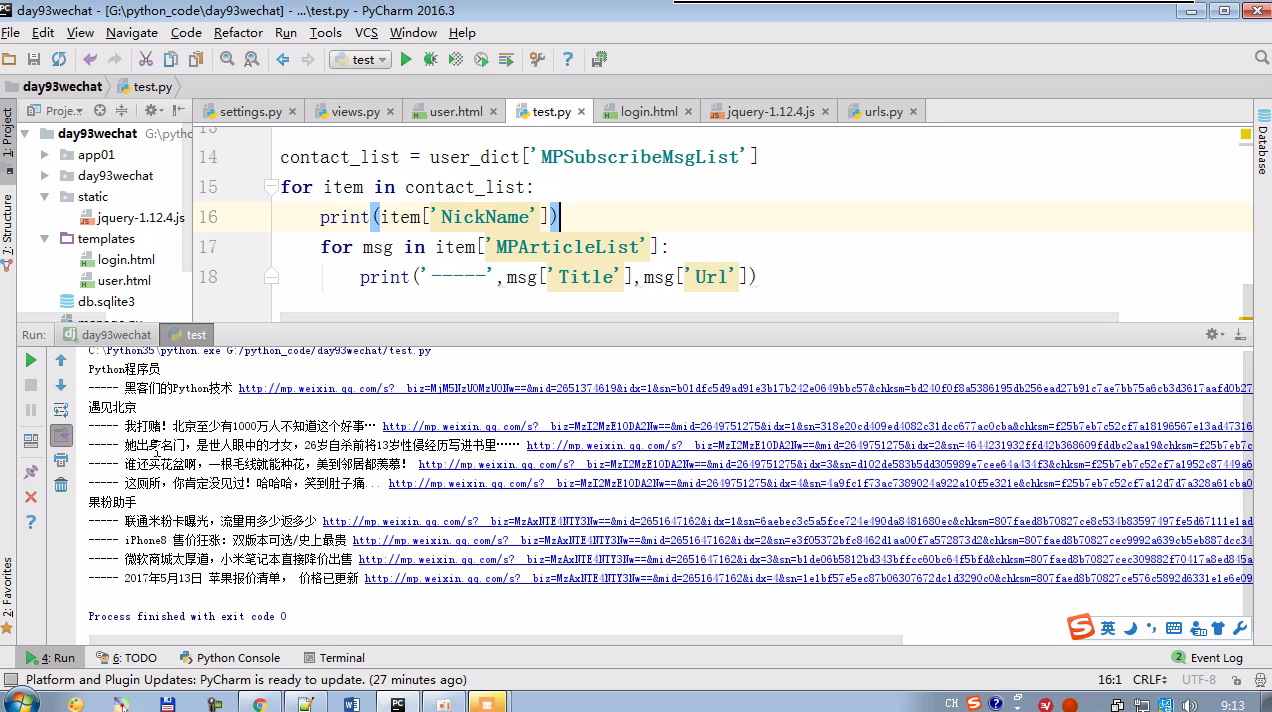This screenshot has height=712, width=1272.
Task: Open the first weixin link for 黑客们的Python技术
Action: click(745, 388)
